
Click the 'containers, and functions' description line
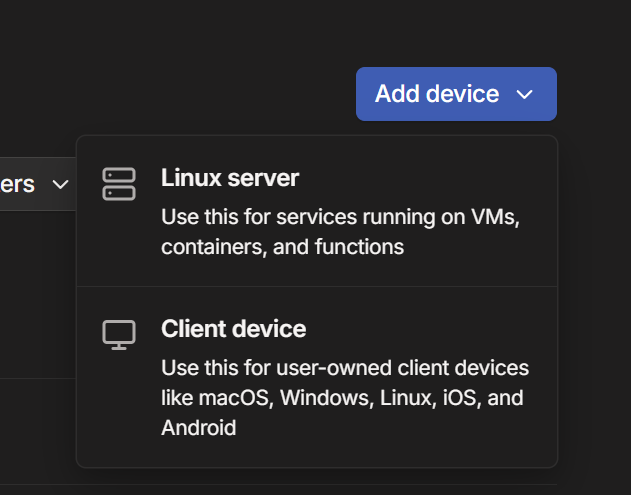click(283, 247)
